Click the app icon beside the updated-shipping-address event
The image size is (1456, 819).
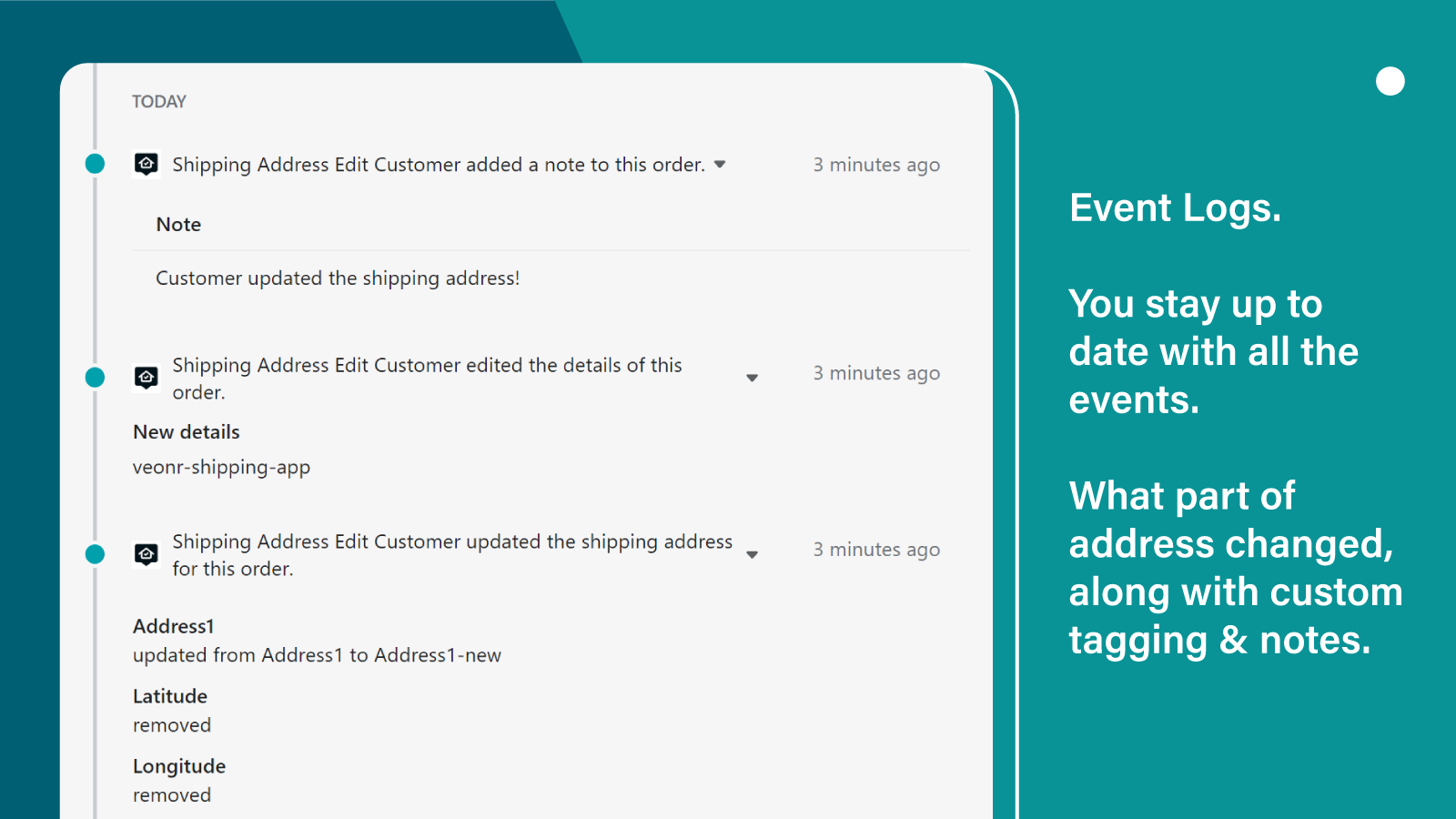coord(147,553)
